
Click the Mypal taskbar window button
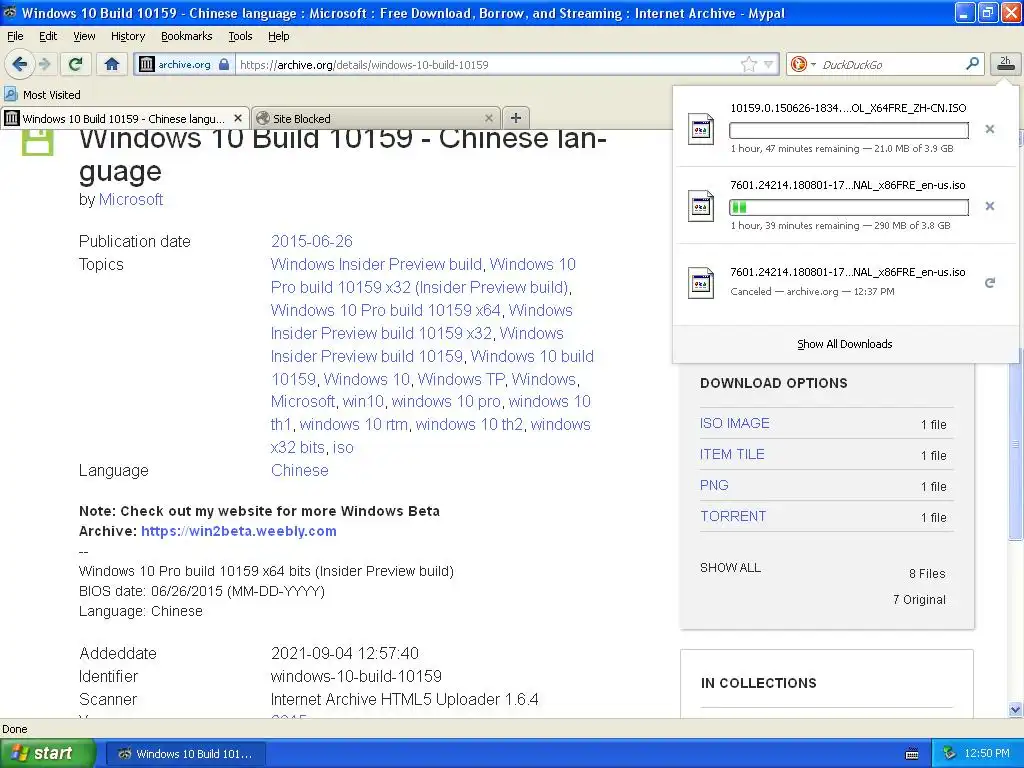185,754
